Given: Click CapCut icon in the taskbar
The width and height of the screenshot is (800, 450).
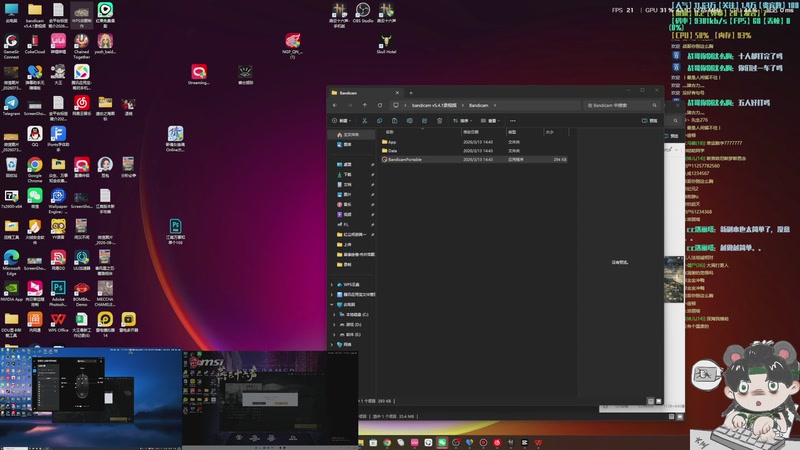Looking at the screenshot, I should 524,442.
